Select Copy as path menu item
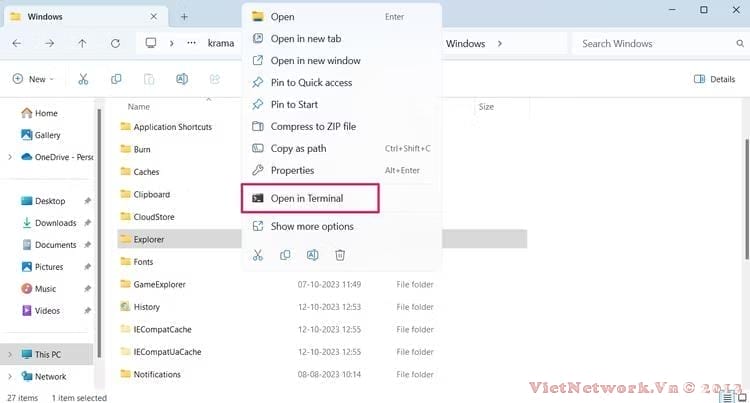Screen dimensions: 750x403 298,148
